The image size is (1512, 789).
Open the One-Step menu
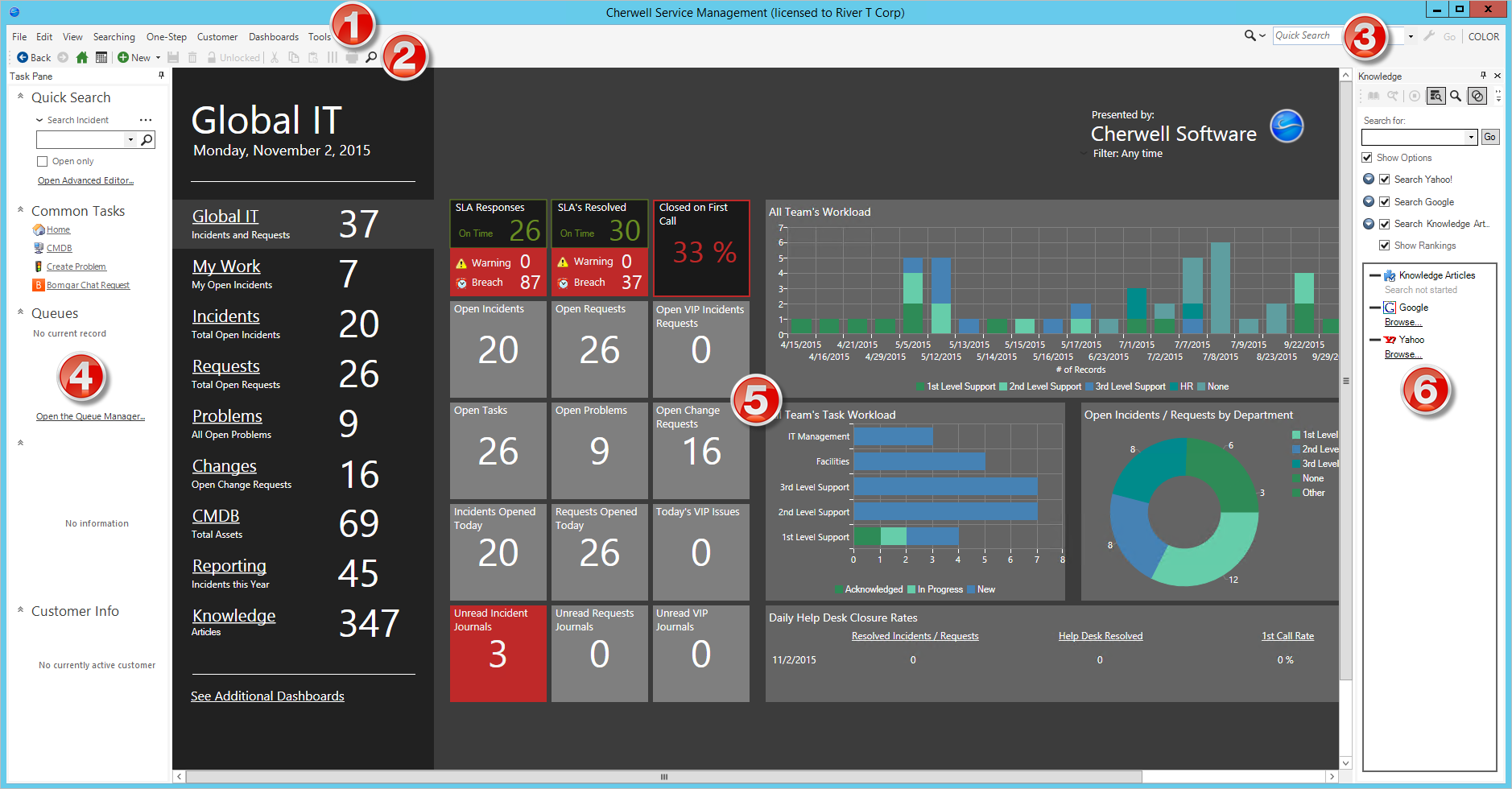(167, 36)
